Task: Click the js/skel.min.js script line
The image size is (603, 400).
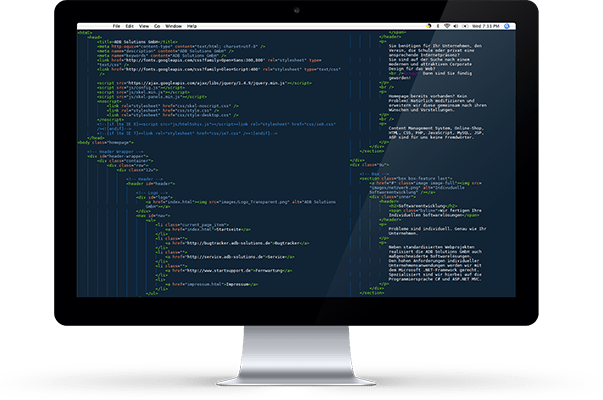Action: click(x=143, y=92)
